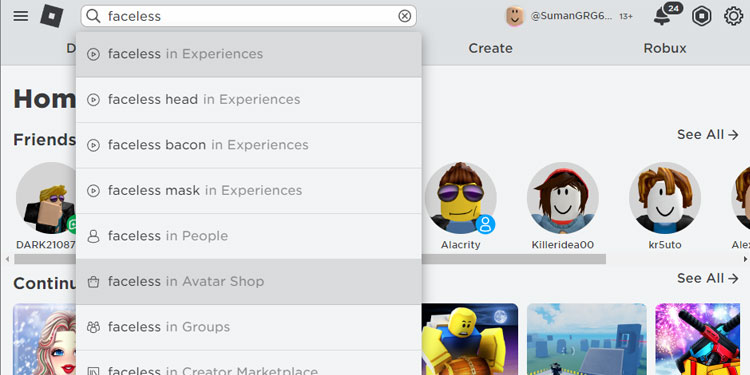Open the SumanGRG6 profile avatar icon
The width and height of the screenshot is (750, 375).
click(515, 17)
